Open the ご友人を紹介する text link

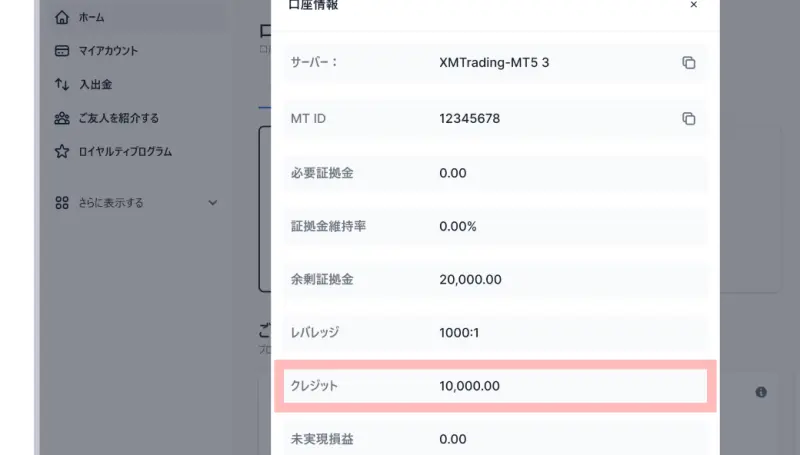pyautogui.click(x=118, y=118)
